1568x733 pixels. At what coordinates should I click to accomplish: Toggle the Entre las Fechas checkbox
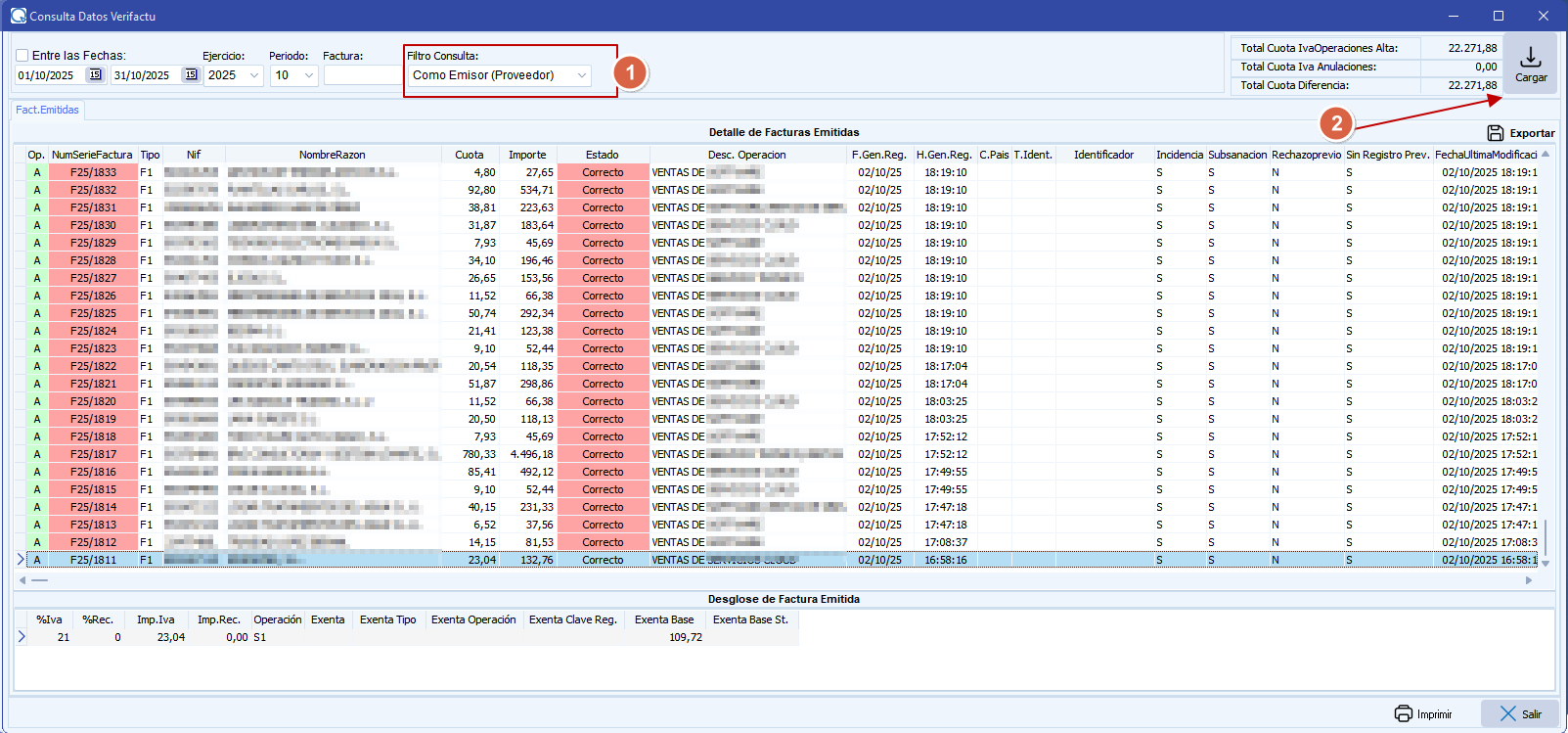(x=22, y=56)
